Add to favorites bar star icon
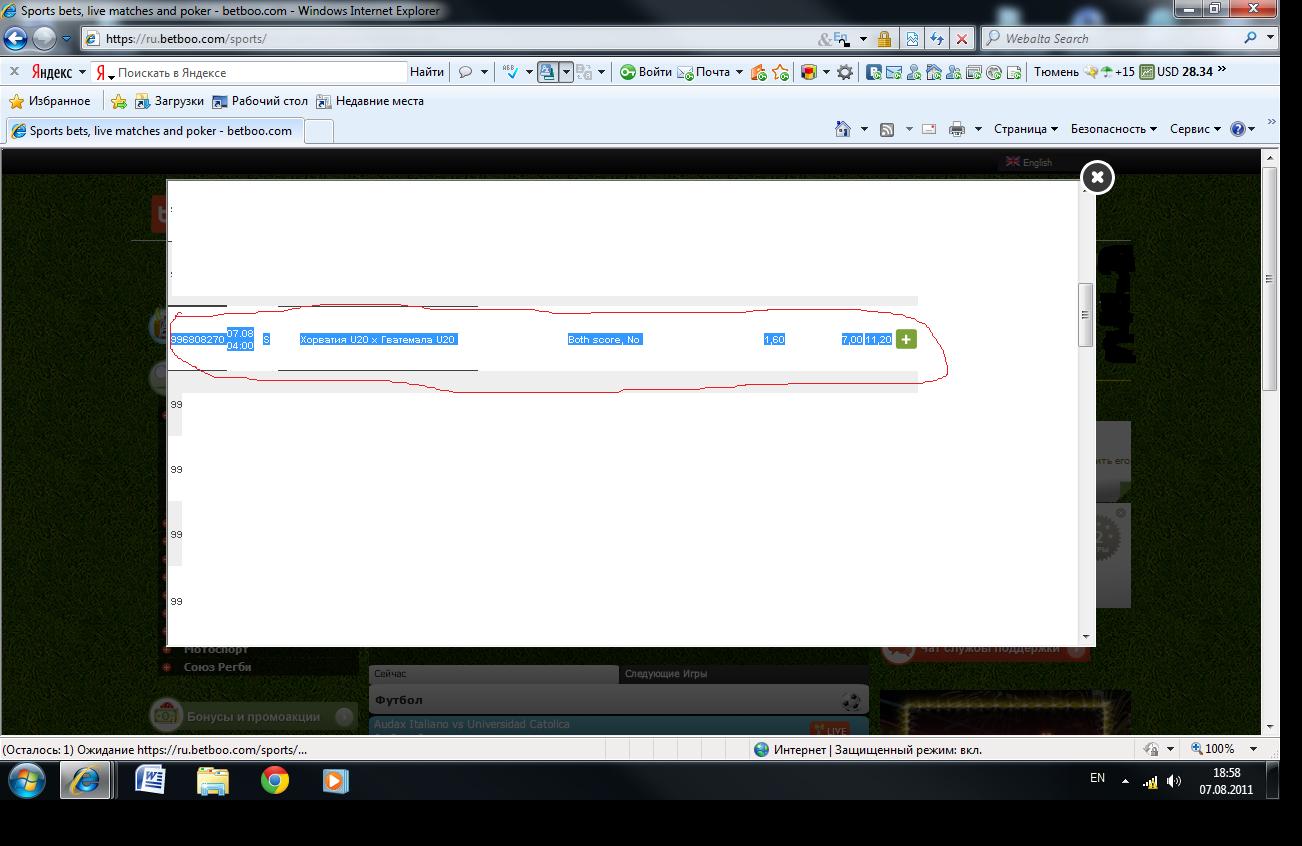 pos(119,101)
